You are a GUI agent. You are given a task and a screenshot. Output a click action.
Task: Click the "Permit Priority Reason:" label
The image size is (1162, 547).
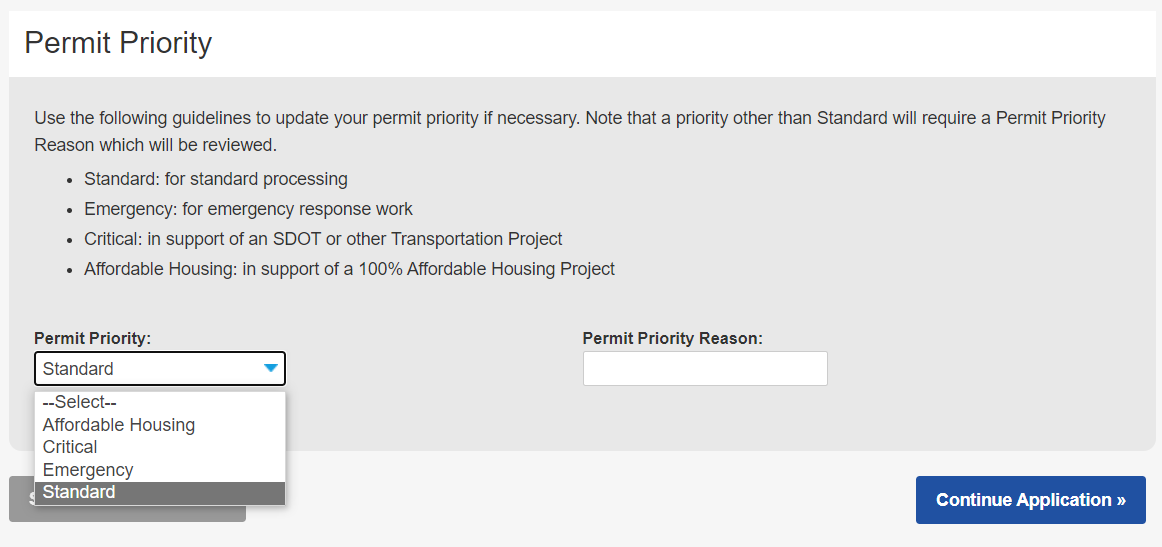click(672, 339)
